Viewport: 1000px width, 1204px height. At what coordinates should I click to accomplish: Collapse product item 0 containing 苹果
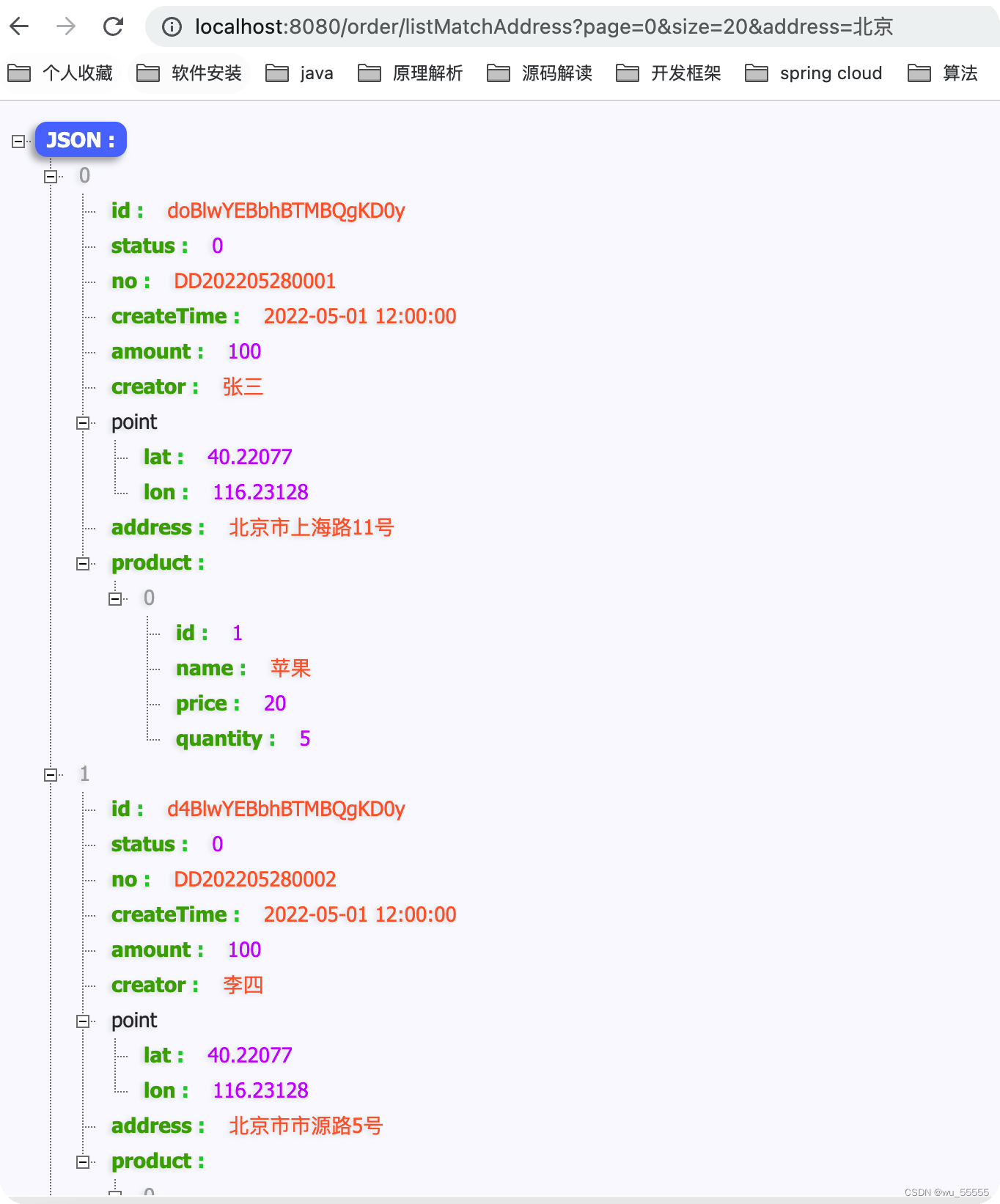[x=115, y=599]
